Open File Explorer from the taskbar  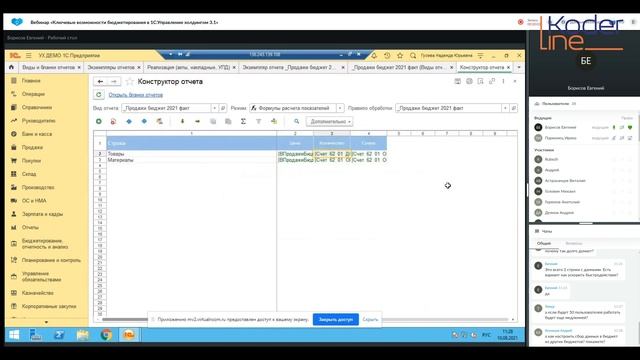tap(82, 335)
